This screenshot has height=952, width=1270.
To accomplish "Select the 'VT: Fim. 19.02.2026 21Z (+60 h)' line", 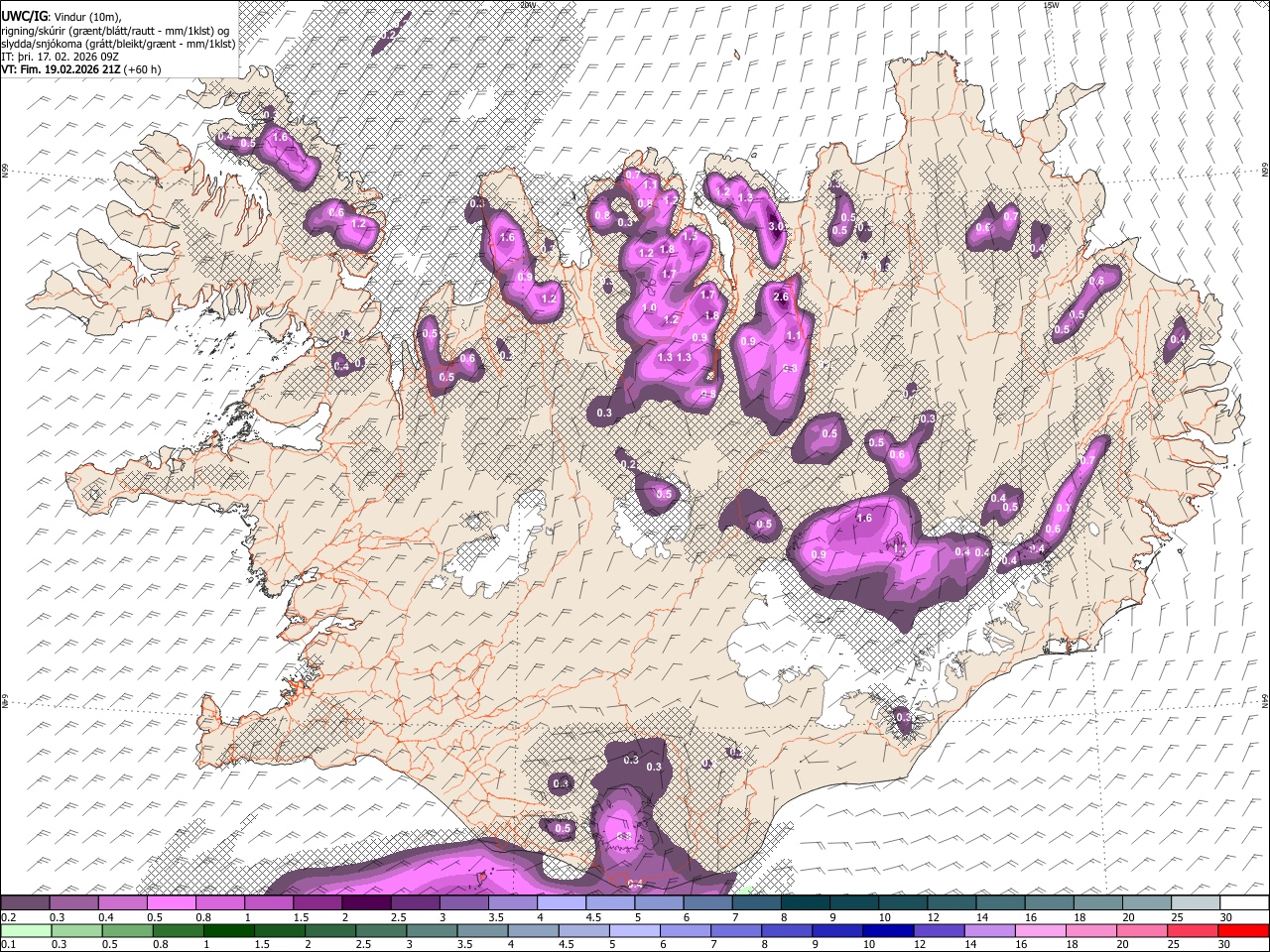I will pyautogui.click(x=80, y=69).
